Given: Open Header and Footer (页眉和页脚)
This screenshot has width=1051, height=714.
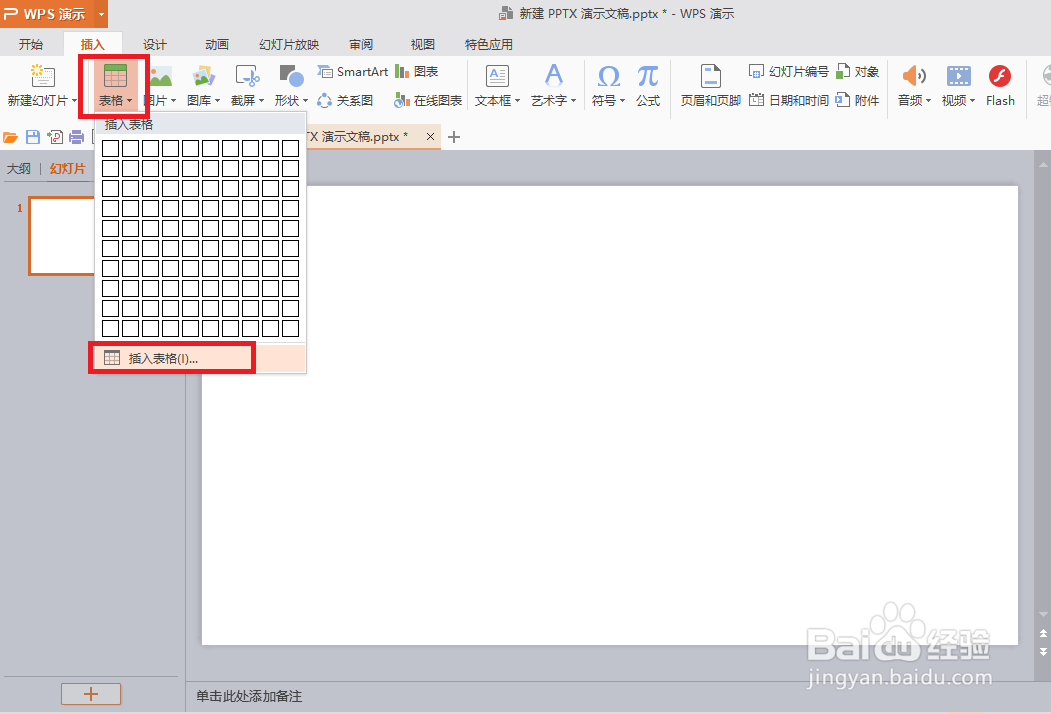Looking at the screenshot, I should point(710,85).
